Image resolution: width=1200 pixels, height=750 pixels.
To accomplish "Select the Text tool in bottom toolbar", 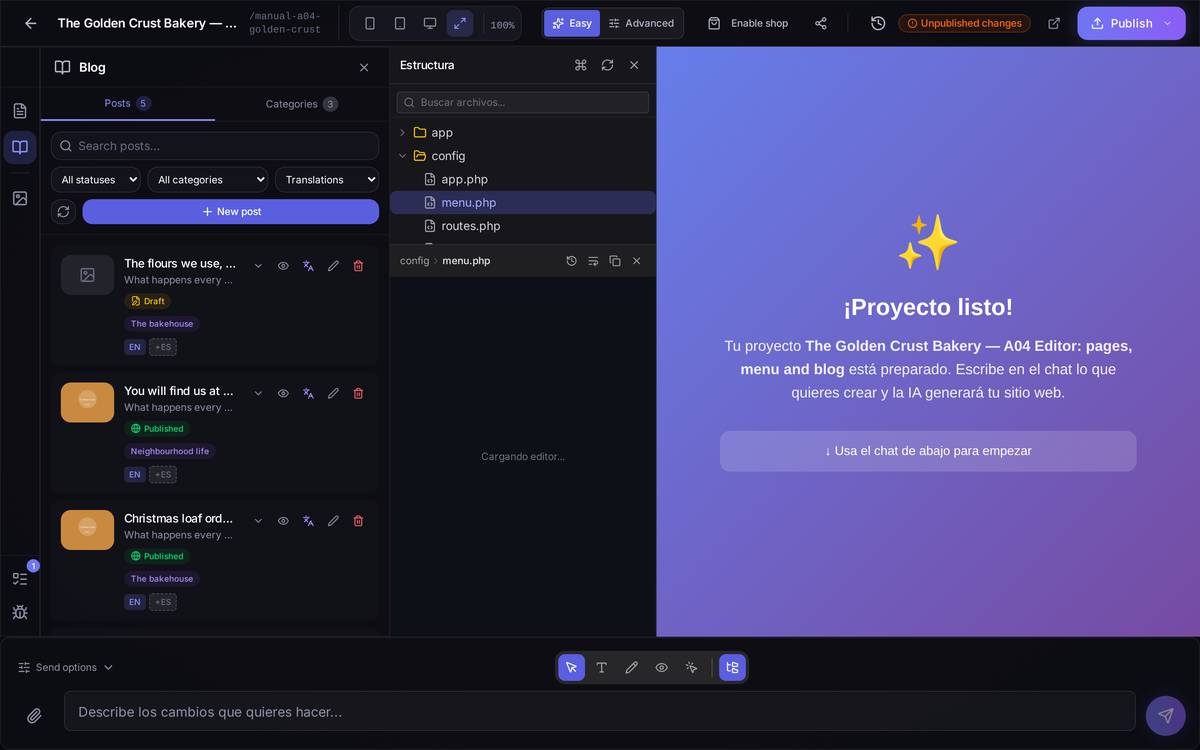I will (x=601, y=667).
